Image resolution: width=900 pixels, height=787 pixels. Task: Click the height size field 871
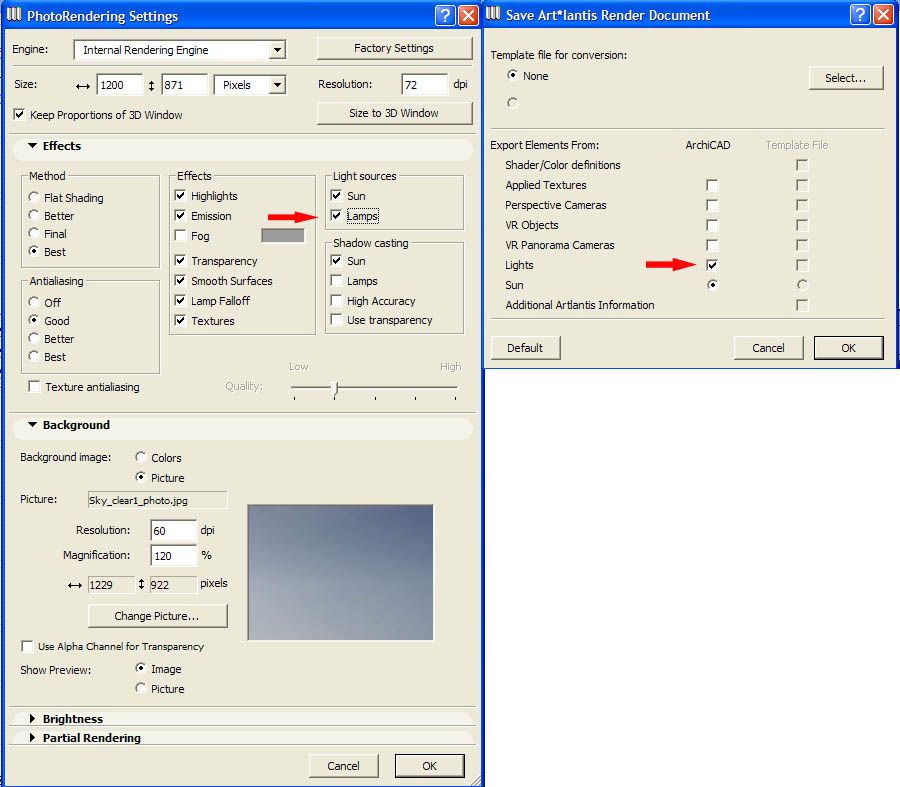click(184, 85)
